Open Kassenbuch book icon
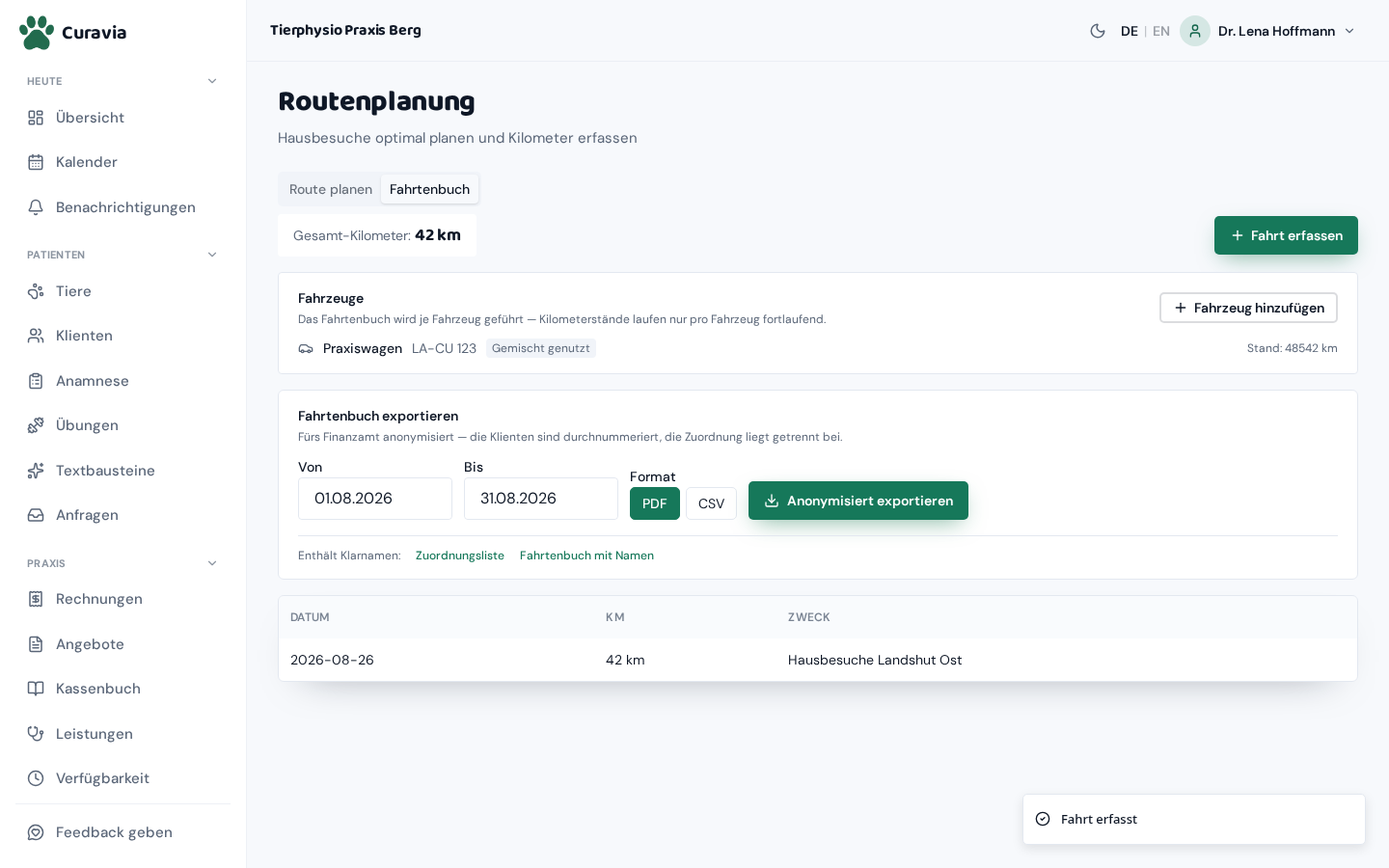The height and width of the screenshot is (868, 1389). [36, 689]
